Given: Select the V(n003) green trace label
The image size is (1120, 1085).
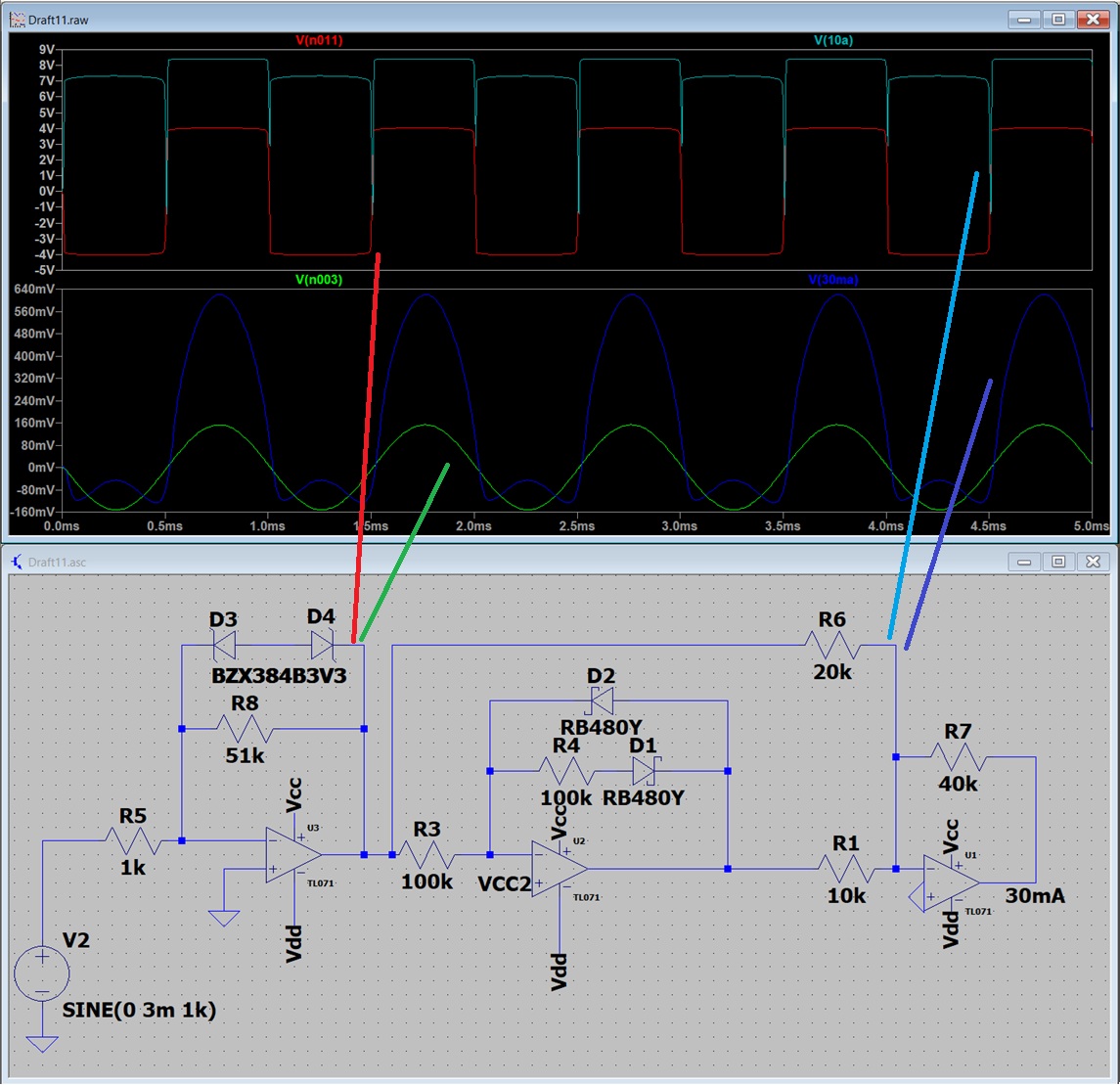Looking at the screenshot, I should pos(319,280).
